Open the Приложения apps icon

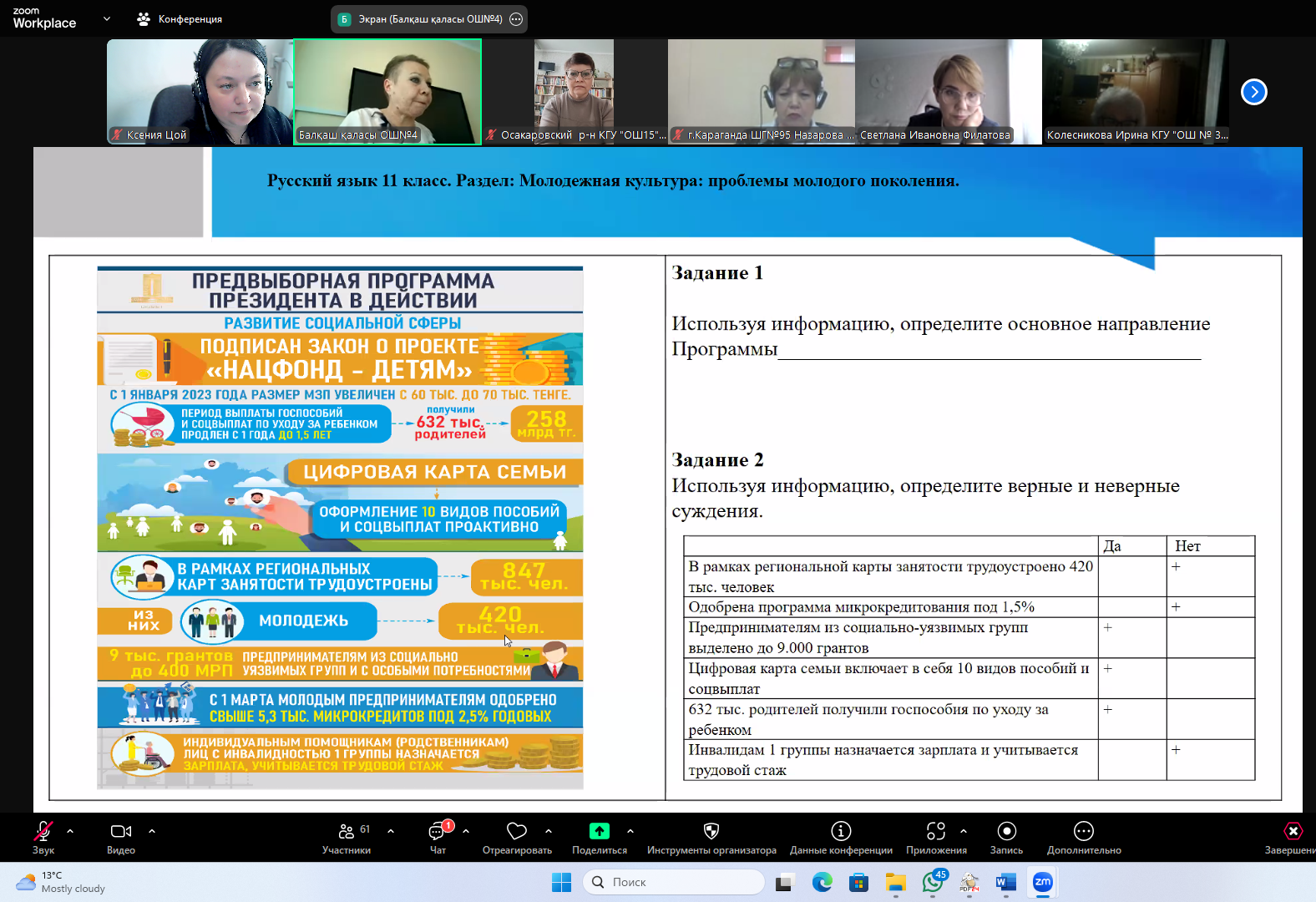point(936,837)
